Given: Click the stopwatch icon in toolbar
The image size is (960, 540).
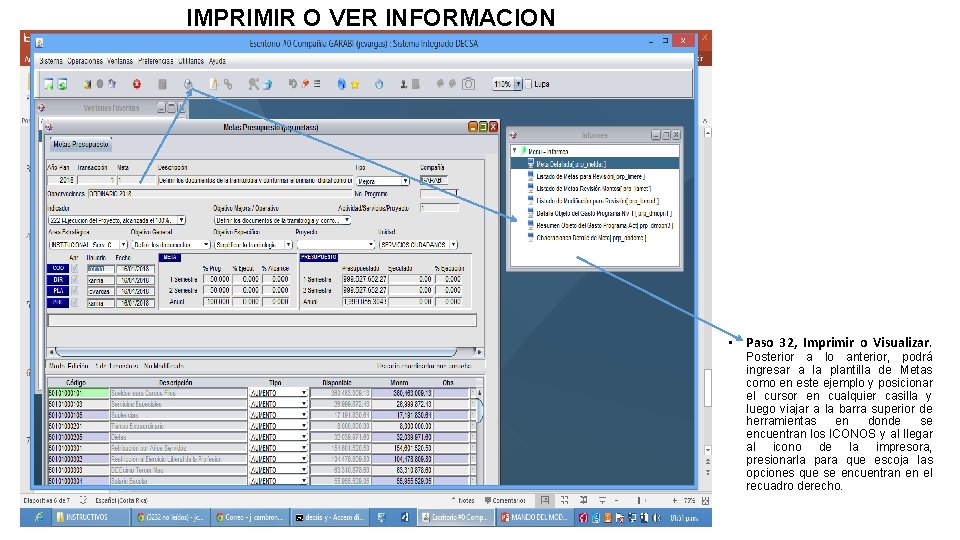Looking at the screenshot, I should 379,84.
